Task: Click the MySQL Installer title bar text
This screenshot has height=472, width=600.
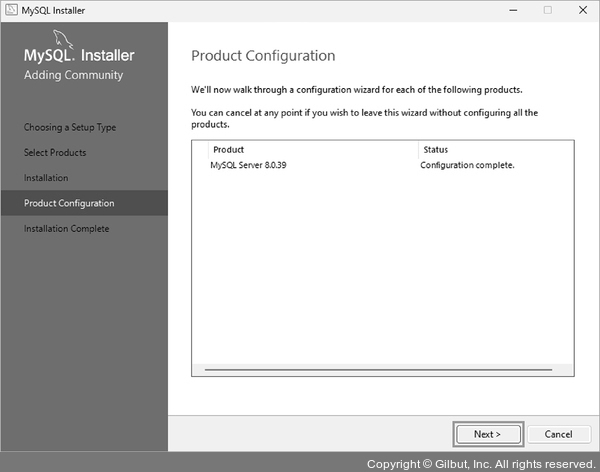Action: 60,9
